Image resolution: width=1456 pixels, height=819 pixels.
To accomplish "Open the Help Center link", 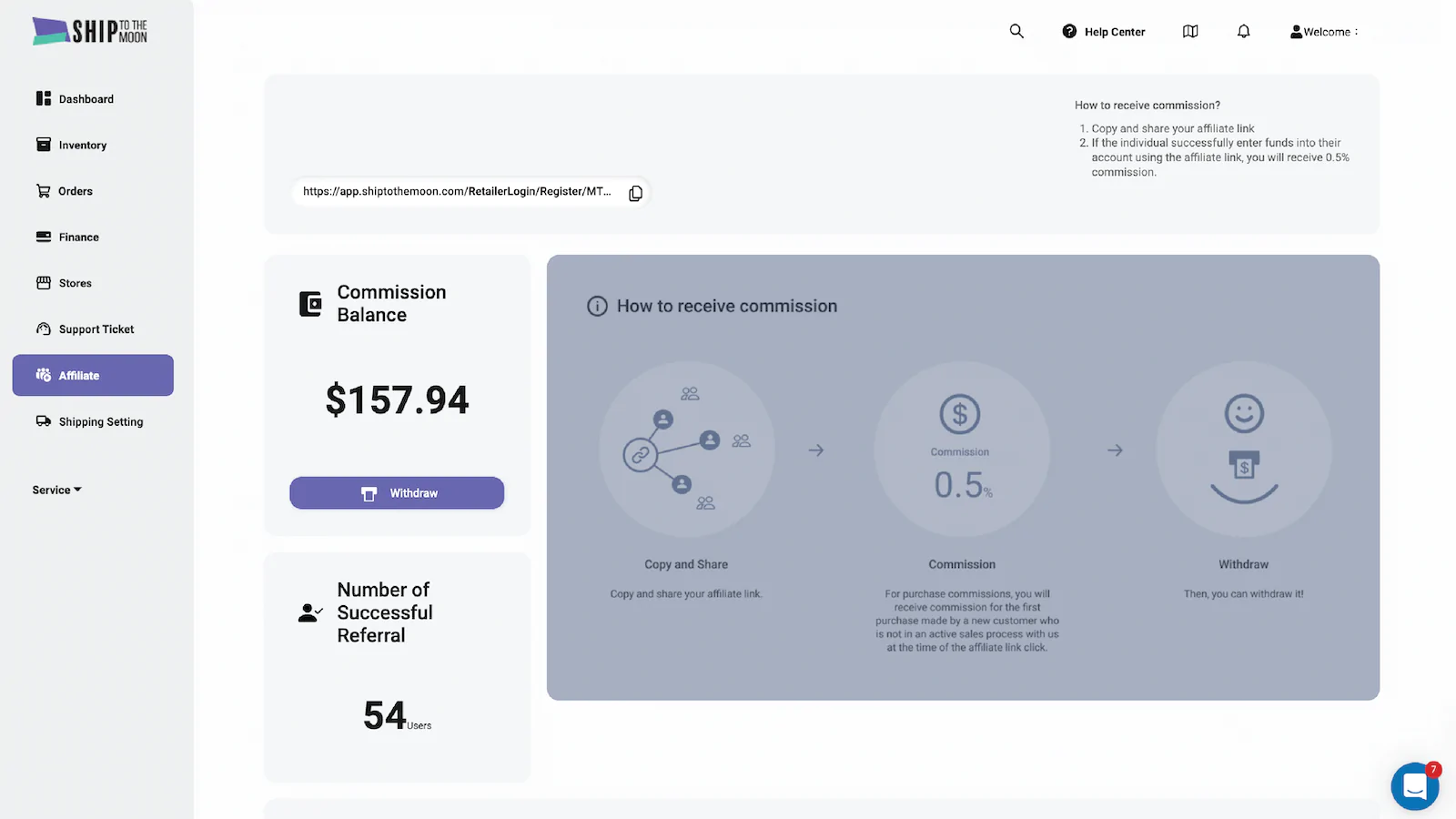I will [1104, 32].
